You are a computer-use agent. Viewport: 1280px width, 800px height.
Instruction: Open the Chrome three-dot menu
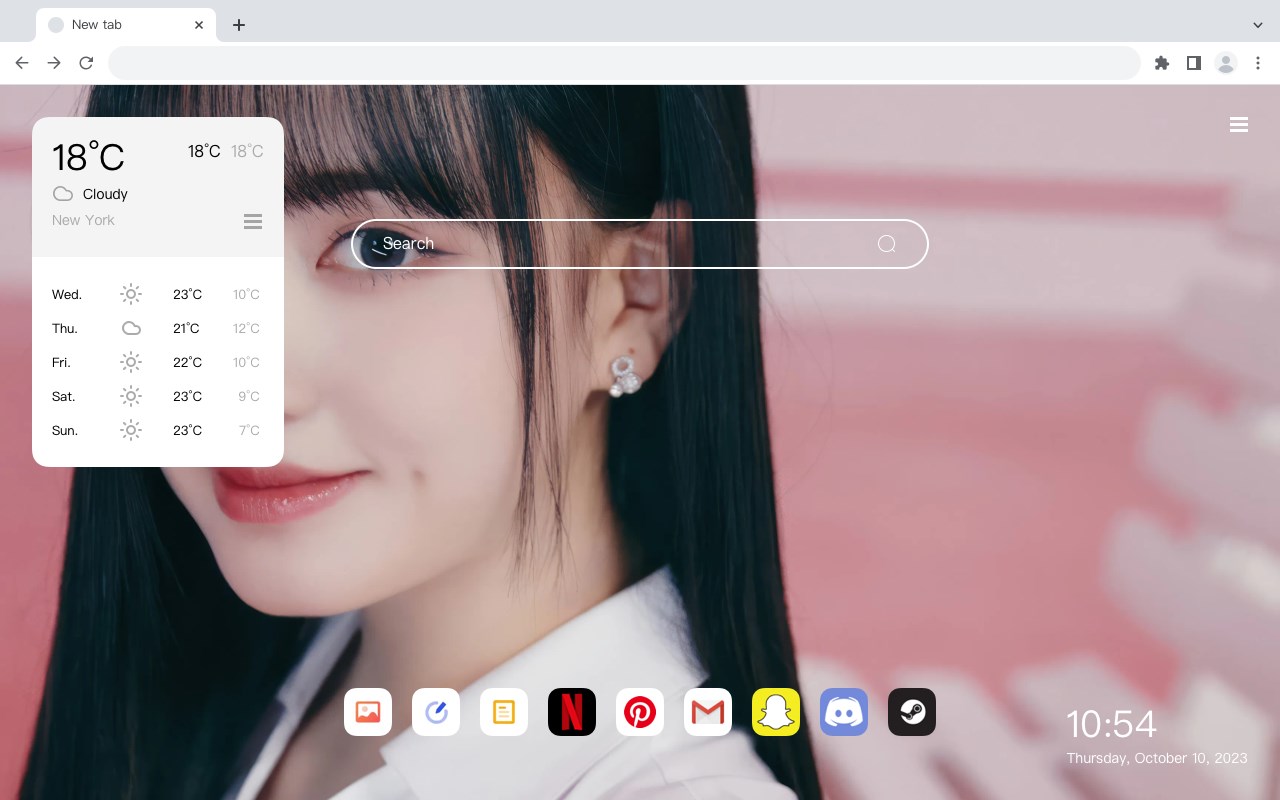1258,63
